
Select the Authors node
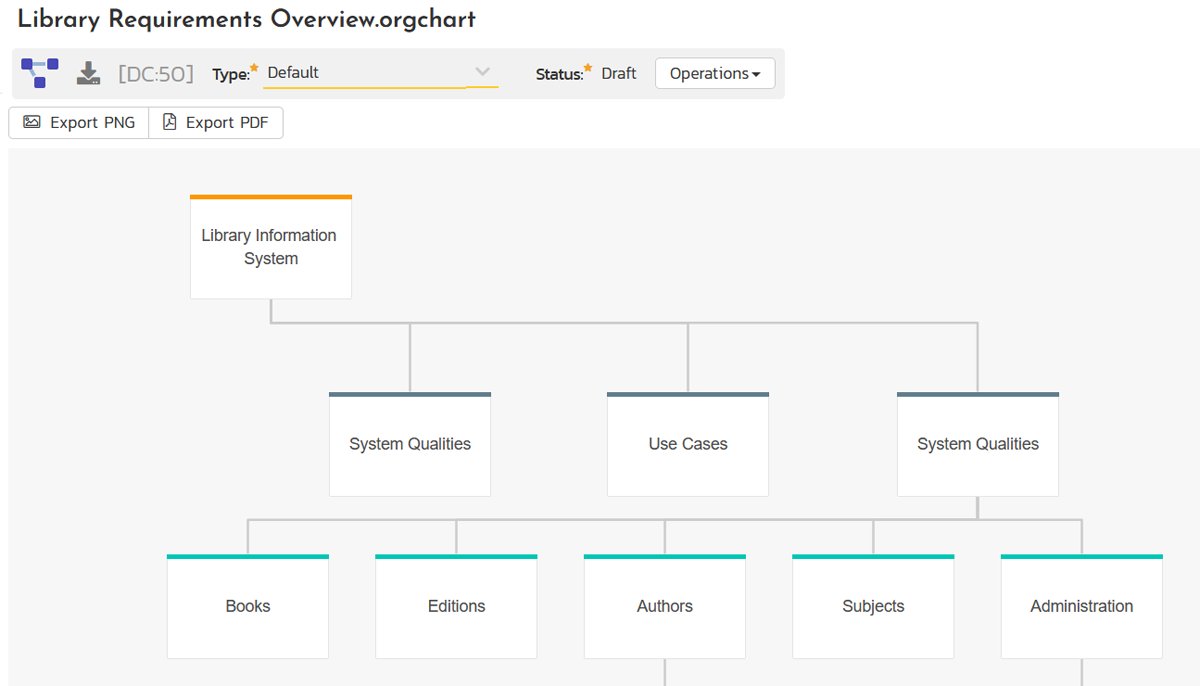[665, 606]
